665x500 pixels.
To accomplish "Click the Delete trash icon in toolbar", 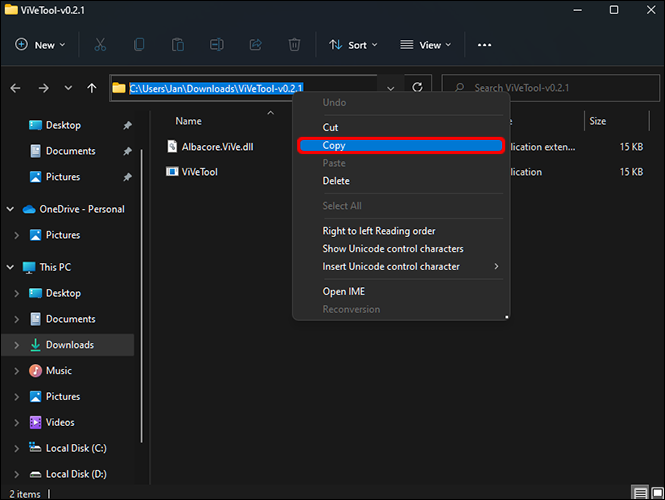I will 294,45.
